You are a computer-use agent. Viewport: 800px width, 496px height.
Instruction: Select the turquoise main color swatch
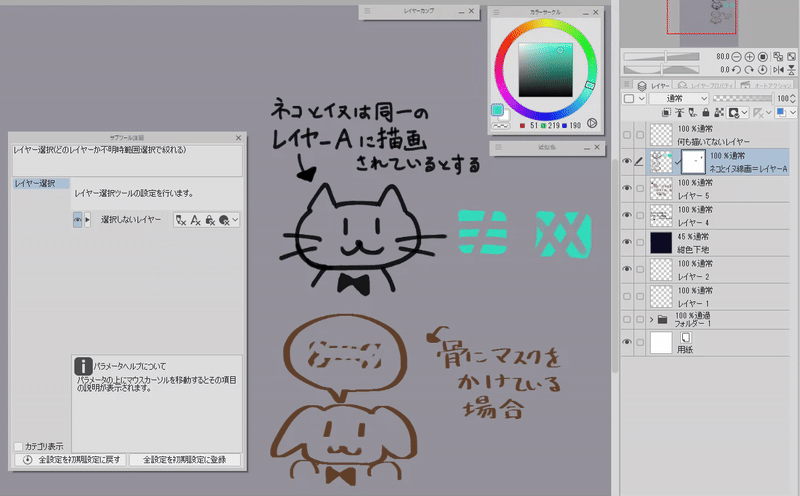(497, 109)
